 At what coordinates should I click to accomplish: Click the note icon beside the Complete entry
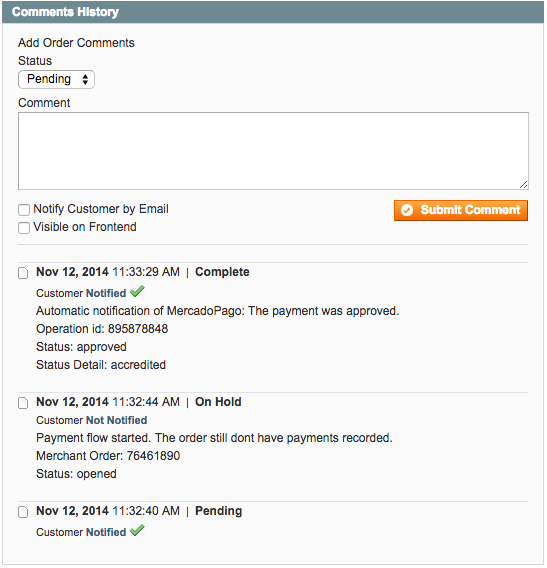pos(23,273)
